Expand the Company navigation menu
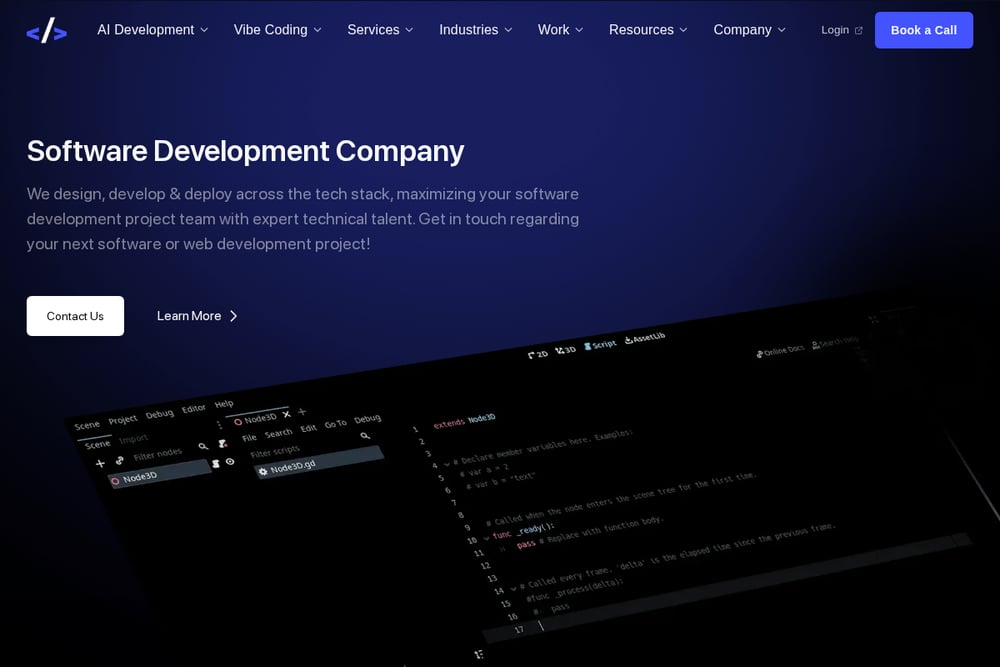This screenshot has width=1000, height=667. click(x=749, y=30)
